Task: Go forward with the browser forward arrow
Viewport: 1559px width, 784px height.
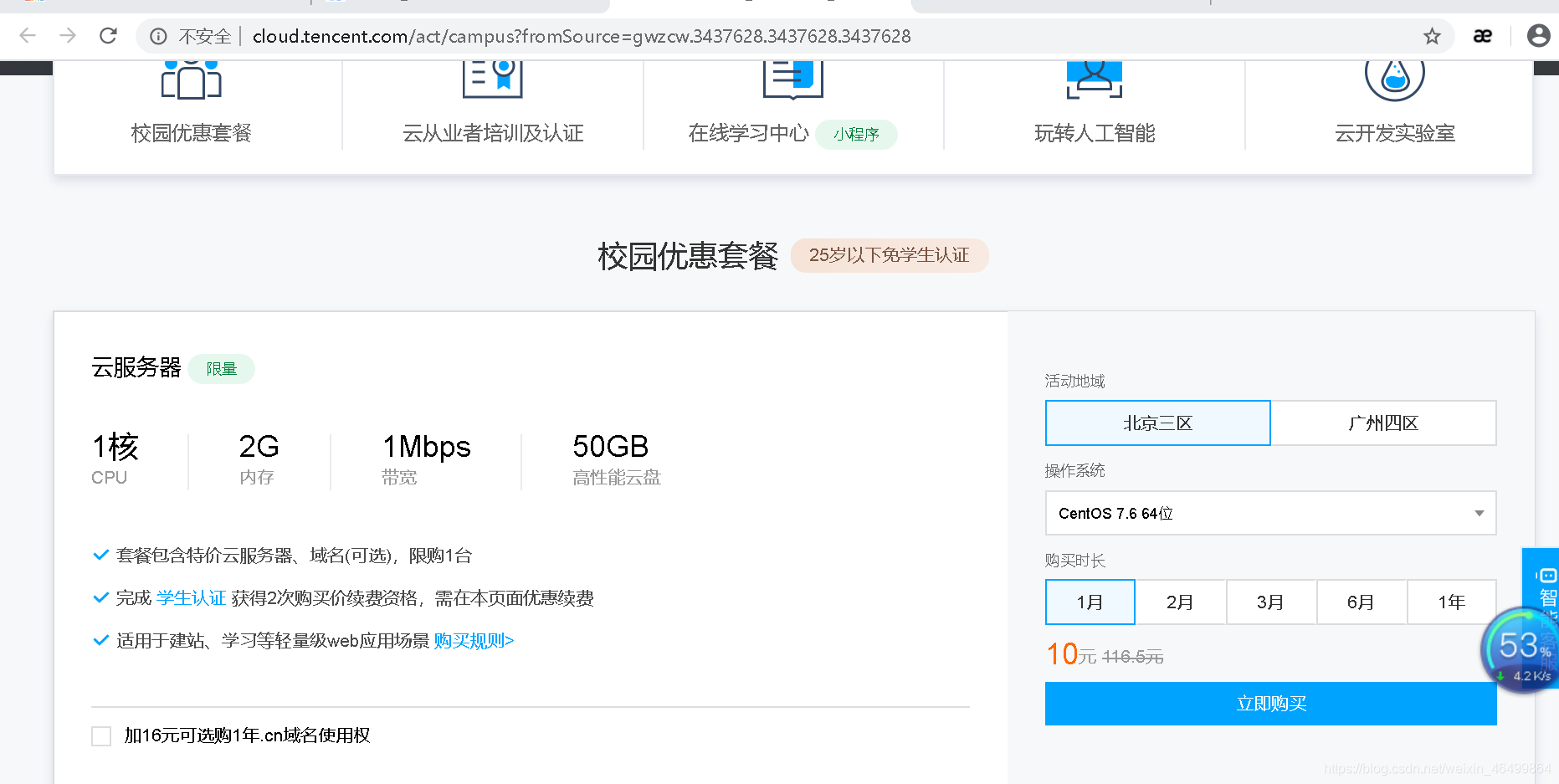Action: [68, 36]
